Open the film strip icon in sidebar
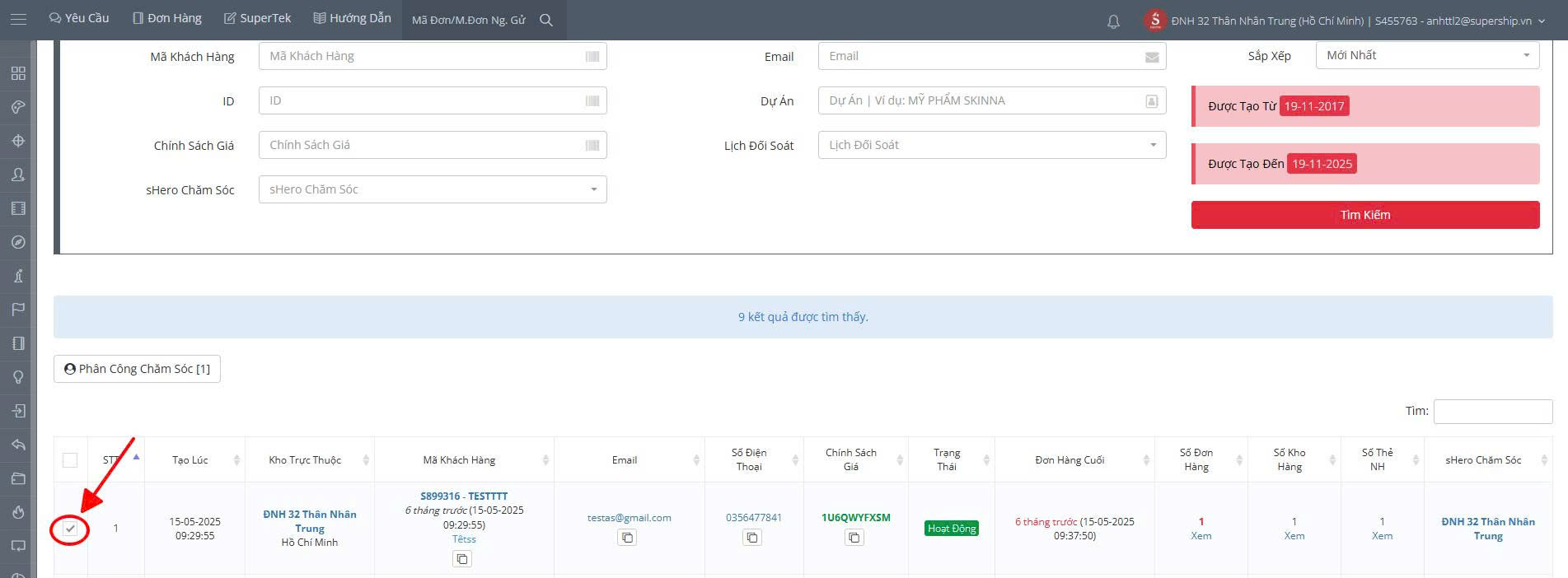 click(18, 208)
